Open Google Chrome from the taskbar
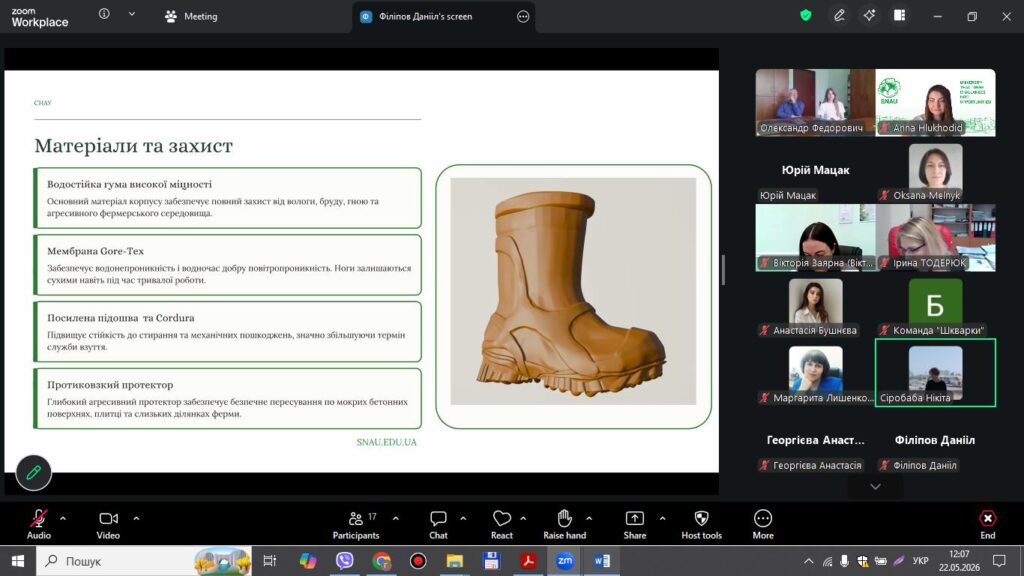Viewport: 1024px width, 576px height. [x=381, y=560]
